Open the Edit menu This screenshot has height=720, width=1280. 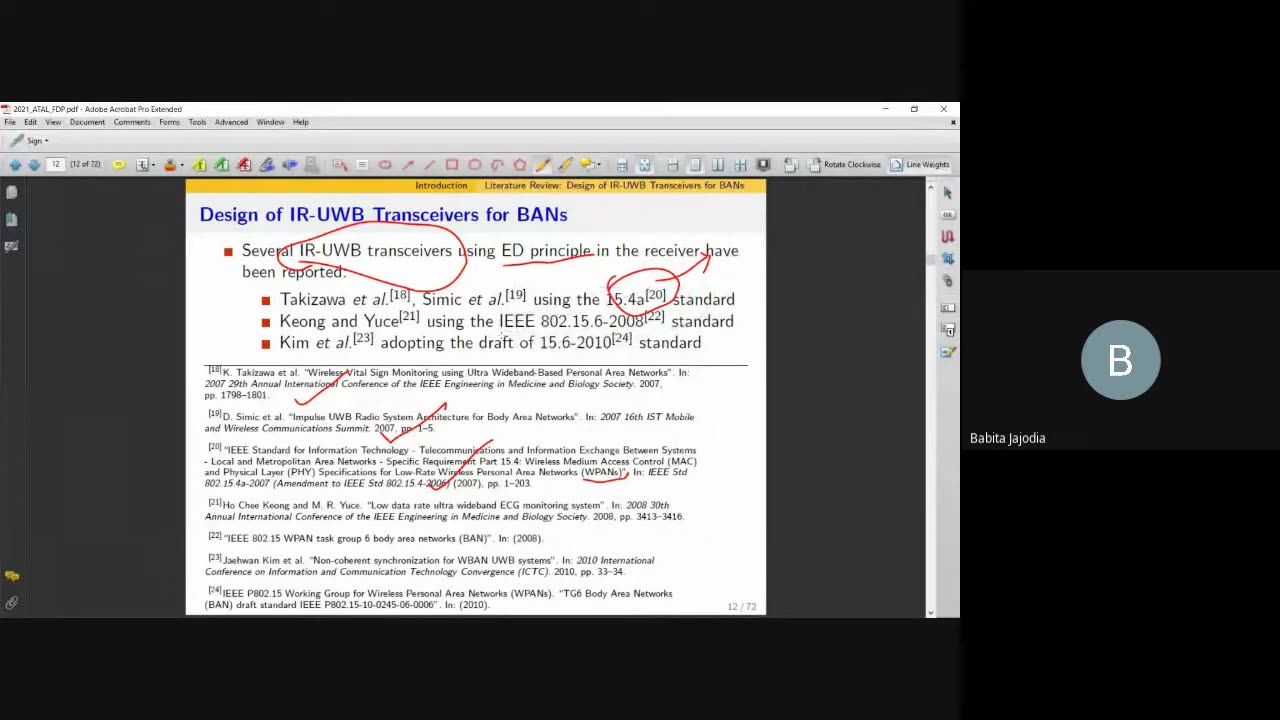pos(31,122)
